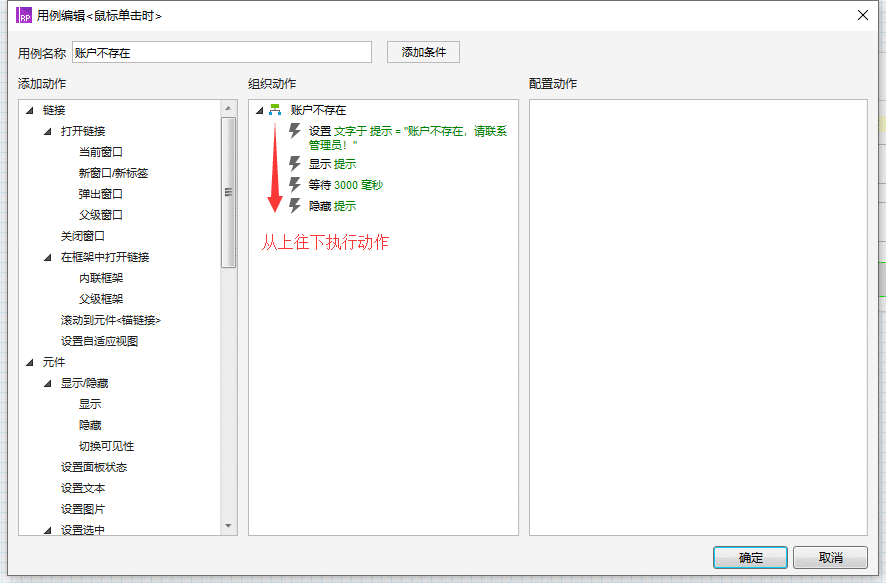Add the 内联框架 action
The image size is (886, 583).
point(101,278)
